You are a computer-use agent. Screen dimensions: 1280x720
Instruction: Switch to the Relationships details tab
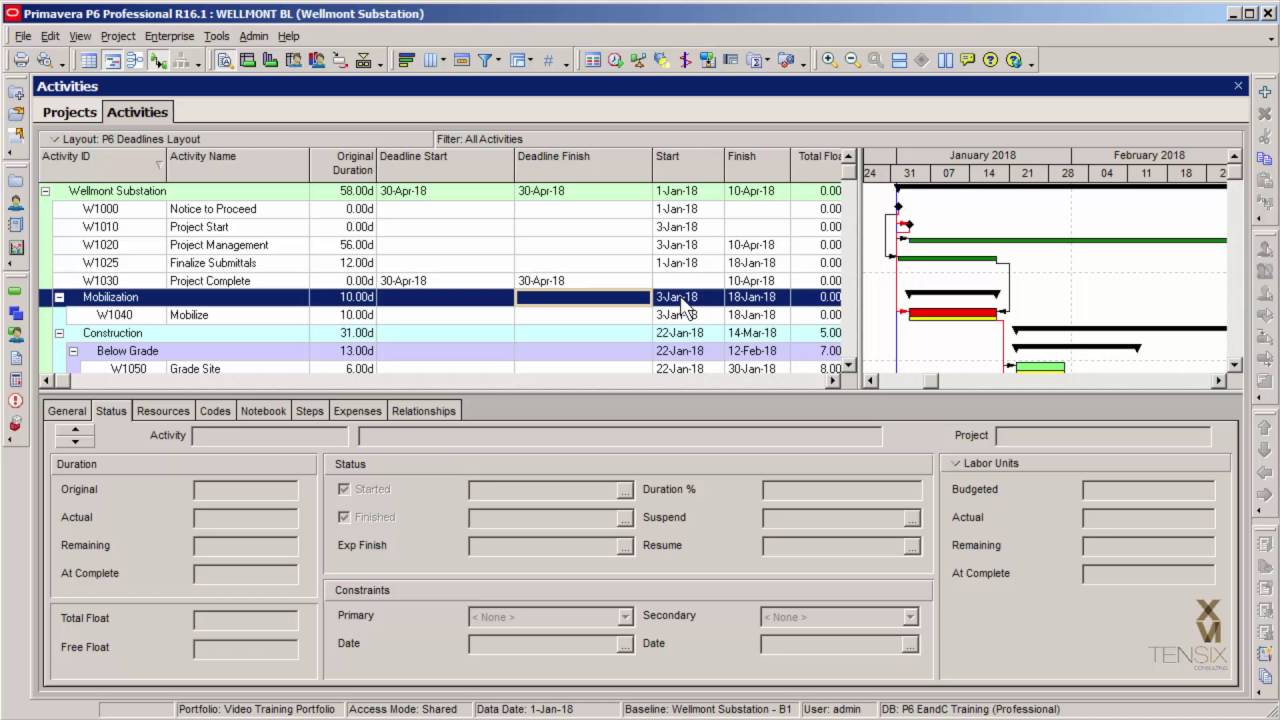pyautogui.click(x=424, y=411)
